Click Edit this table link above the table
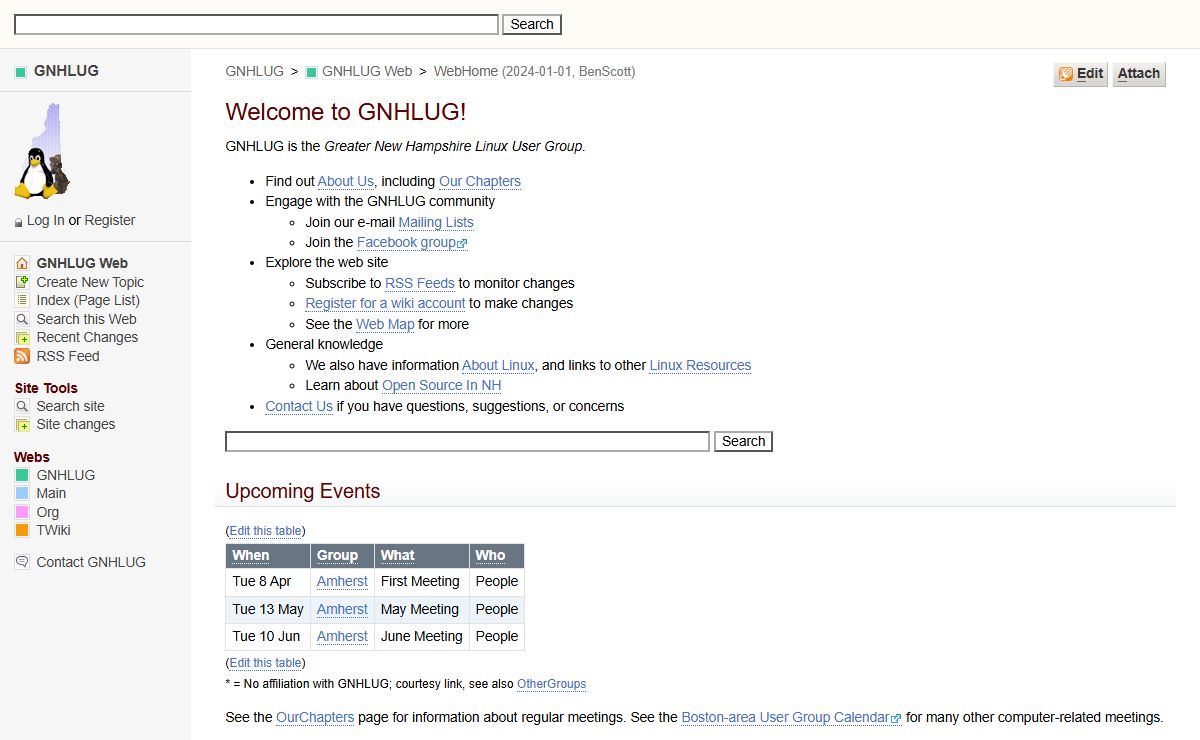This screenshot has height=740, width=1200. click(265, 531)
